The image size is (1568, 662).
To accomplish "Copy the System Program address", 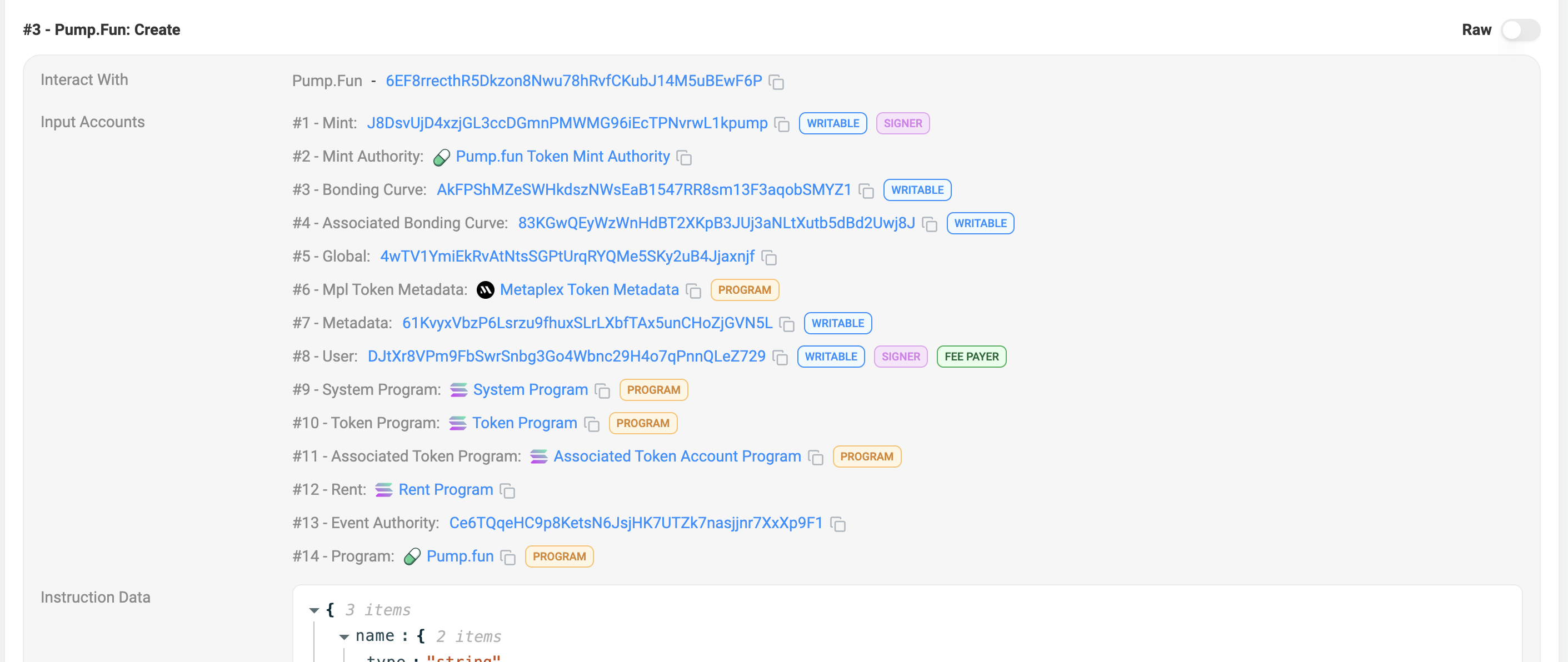I will coord(602,390).
